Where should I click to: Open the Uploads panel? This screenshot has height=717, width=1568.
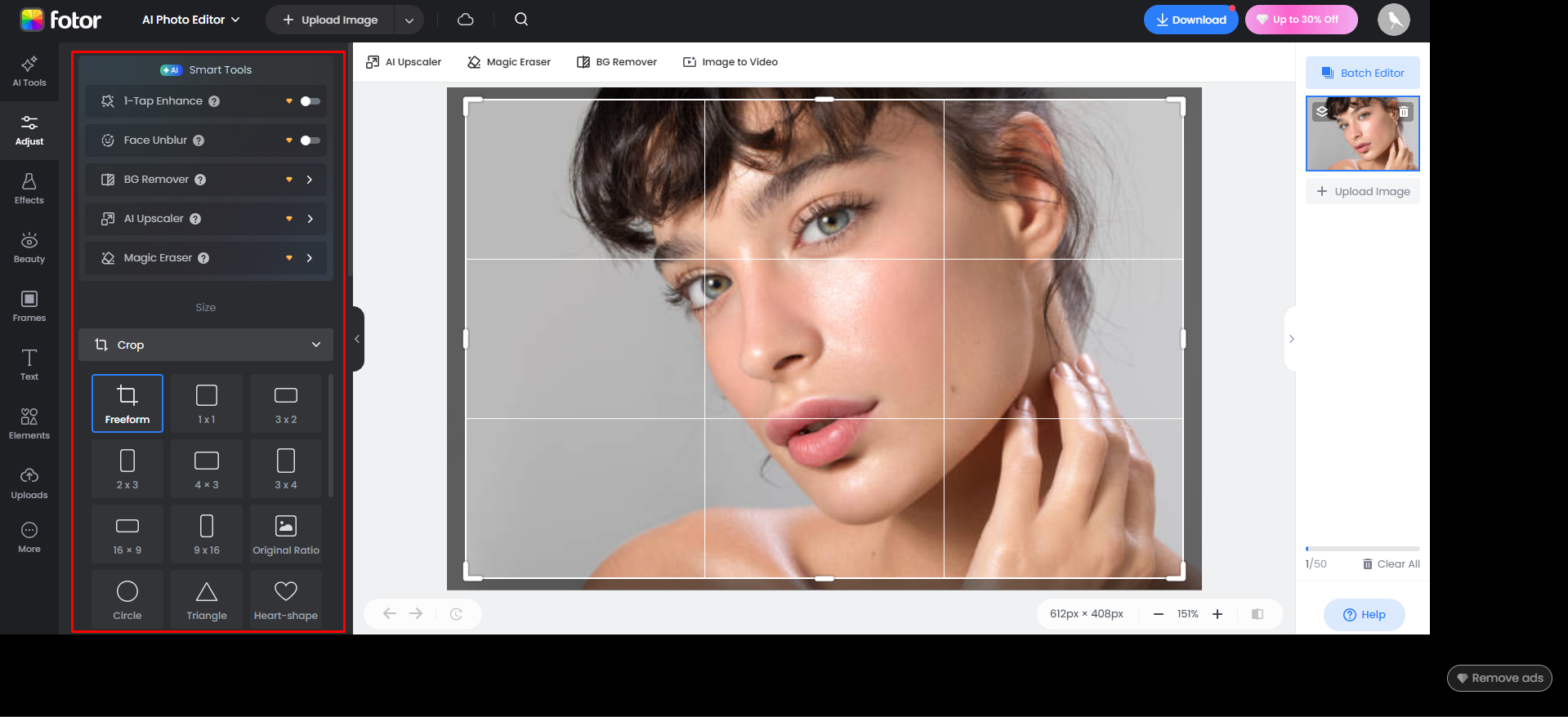click(x=29, y=483)
